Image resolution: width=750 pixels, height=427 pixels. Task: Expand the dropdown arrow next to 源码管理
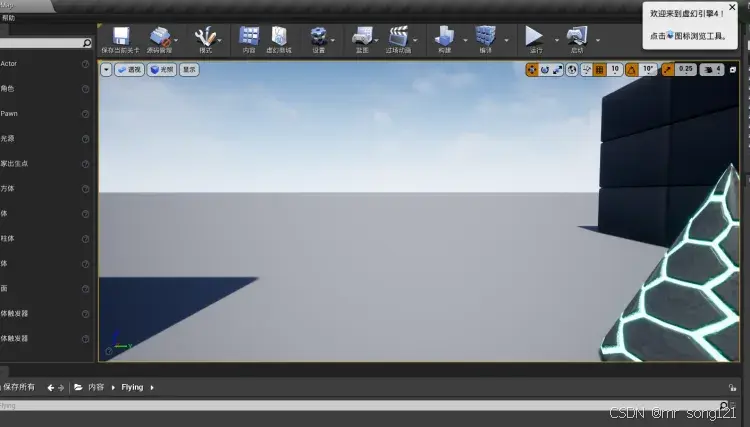pos(176,40)
